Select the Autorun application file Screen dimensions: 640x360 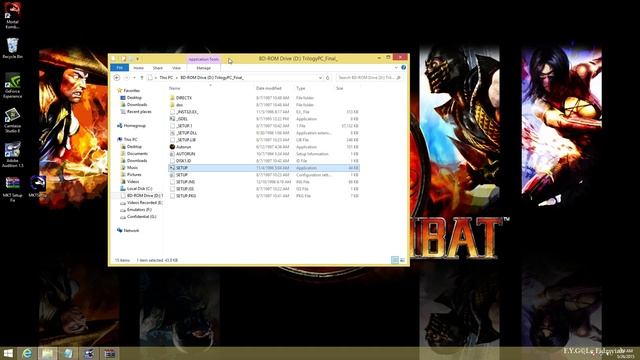tap(264, 147)
